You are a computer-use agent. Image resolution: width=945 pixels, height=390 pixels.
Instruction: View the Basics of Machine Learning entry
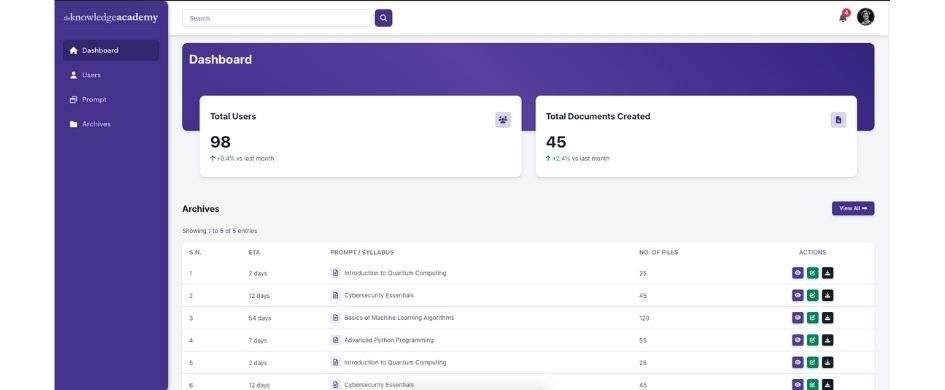(x=797, y=318)
